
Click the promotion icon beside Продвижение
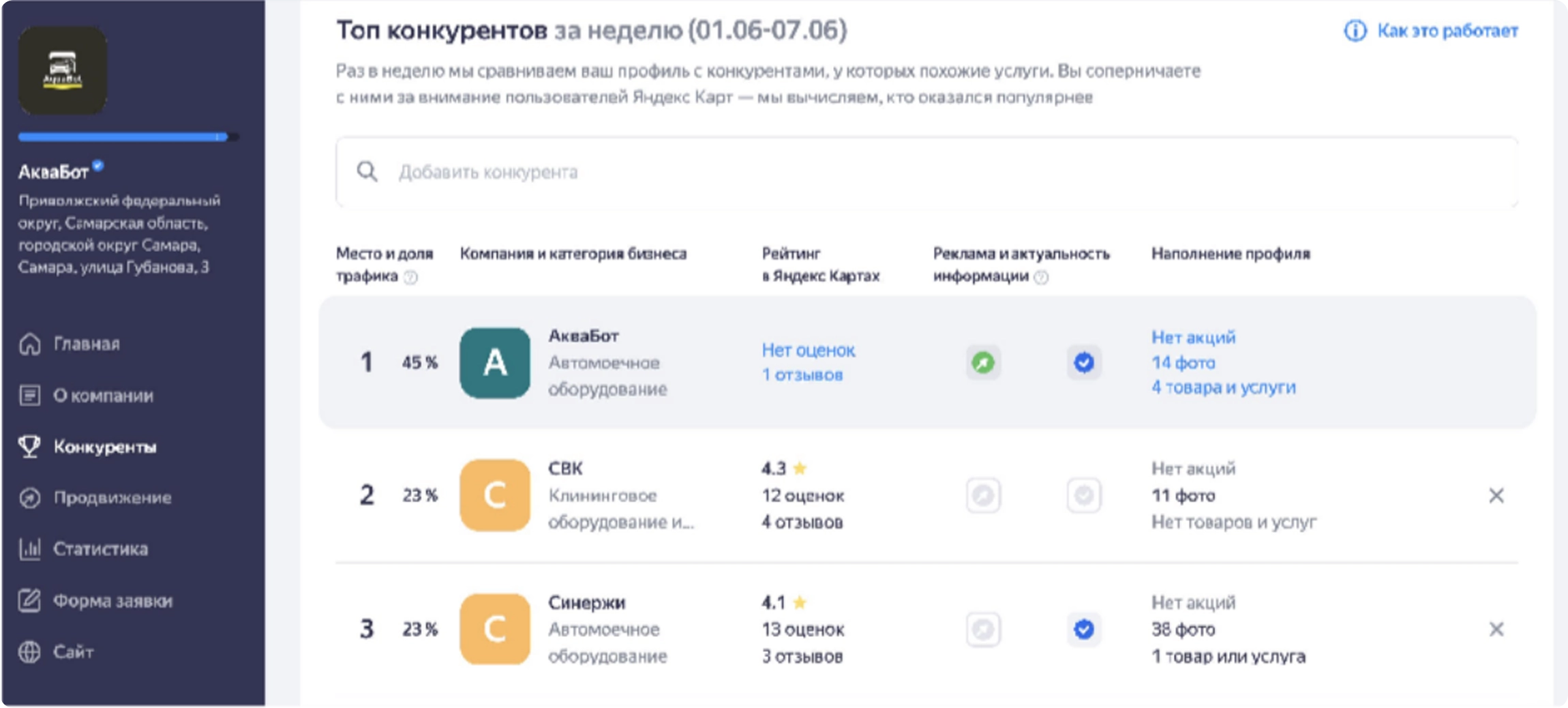[x=29, y=498]
